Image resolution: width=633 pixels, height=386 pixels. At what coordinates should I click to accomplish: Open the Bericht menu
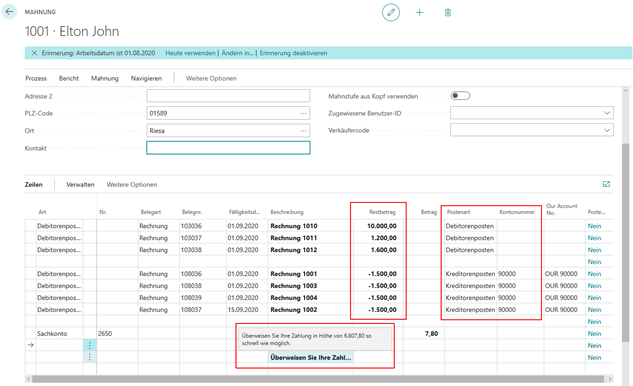coord(69,78)
